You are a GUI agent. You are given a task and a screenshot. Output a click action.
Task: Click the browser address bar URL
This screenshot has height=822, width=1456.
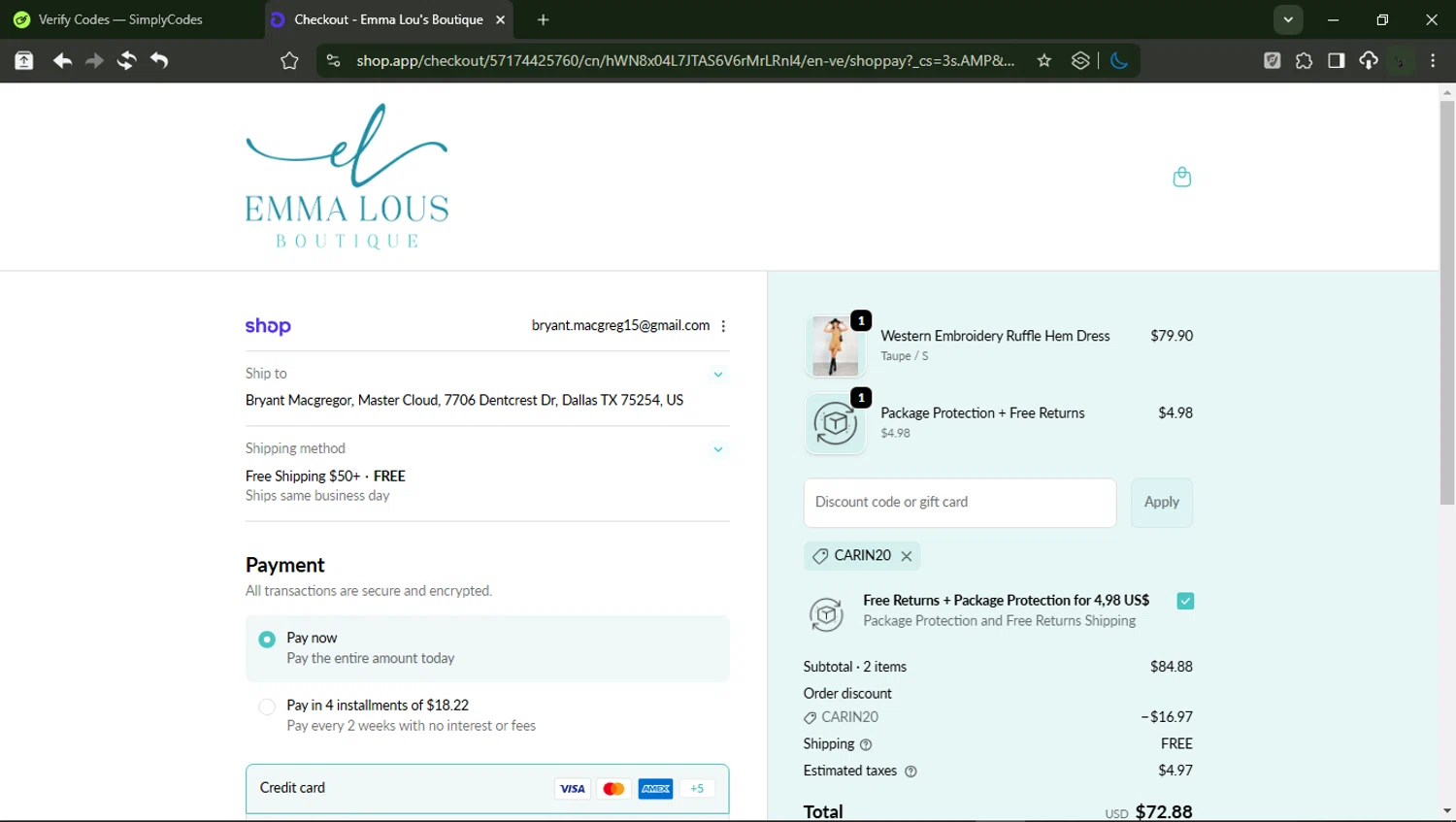(x=685, y=60)
